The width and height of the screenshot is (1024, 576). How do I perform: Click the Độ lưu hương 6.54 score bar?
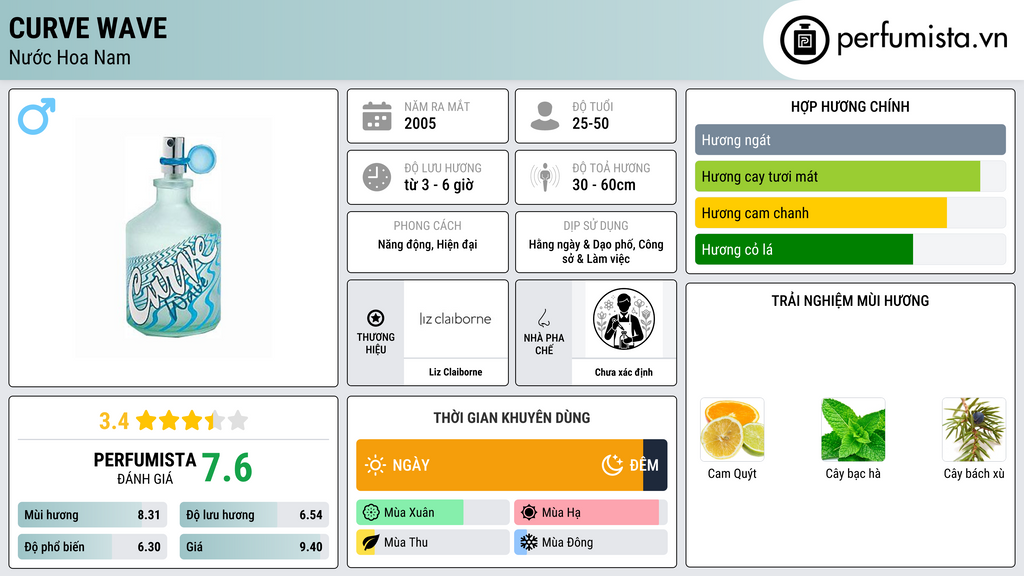click(254, 515)
